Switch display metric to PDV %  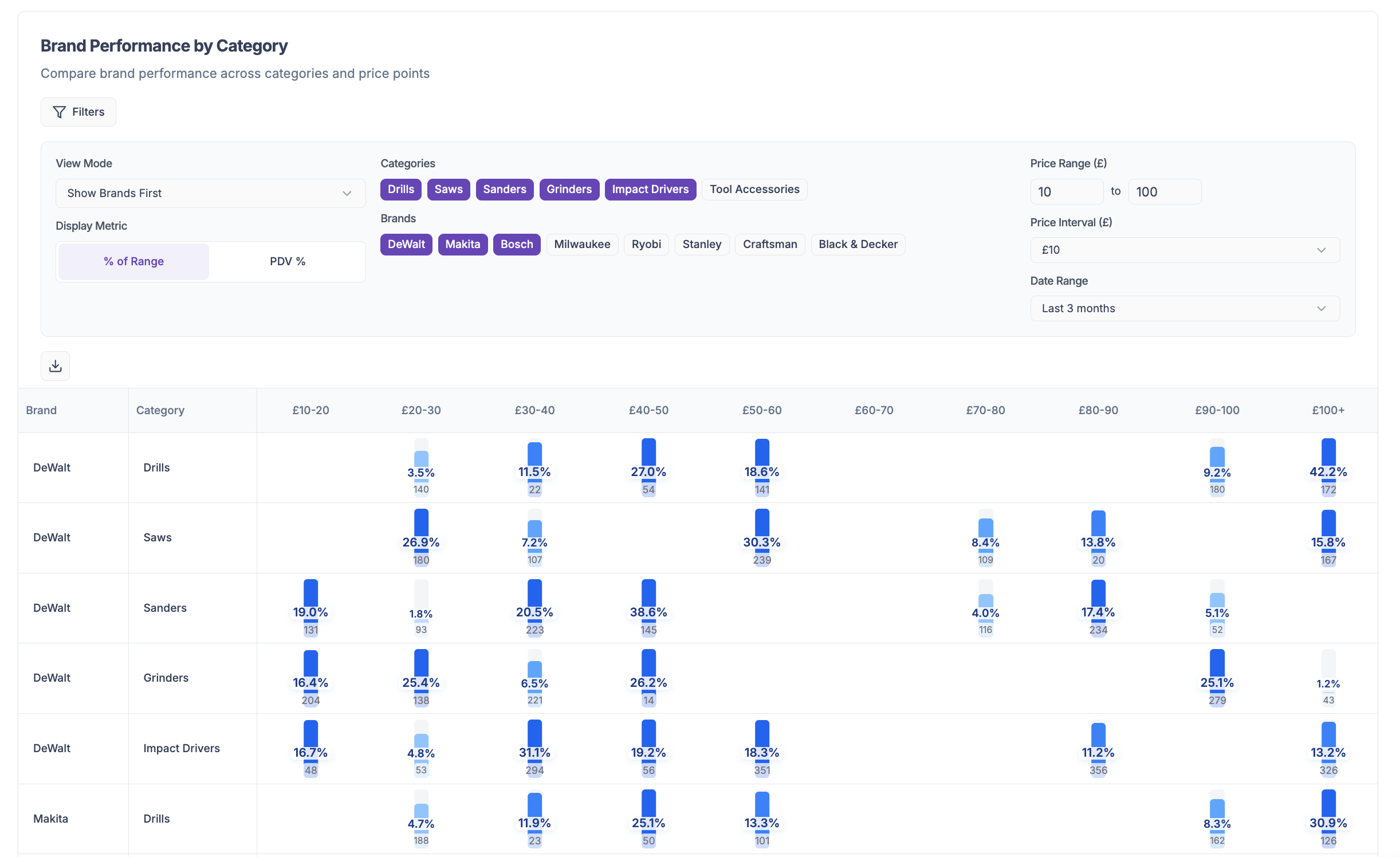pos(286,261)
